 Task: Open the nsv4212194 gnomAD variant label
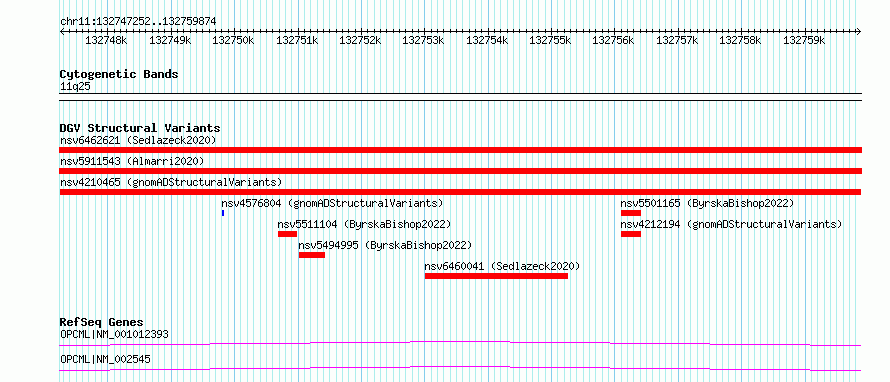point(731,224)
